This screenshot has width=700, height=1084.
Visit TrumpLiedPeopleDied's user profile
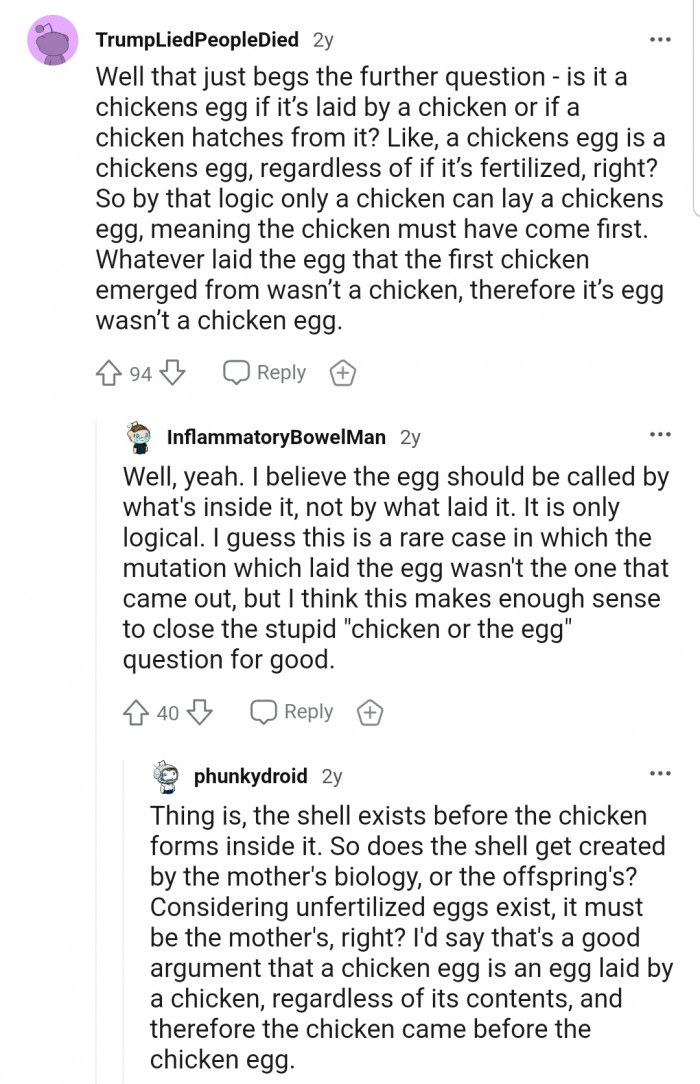[x=196, y=40]
